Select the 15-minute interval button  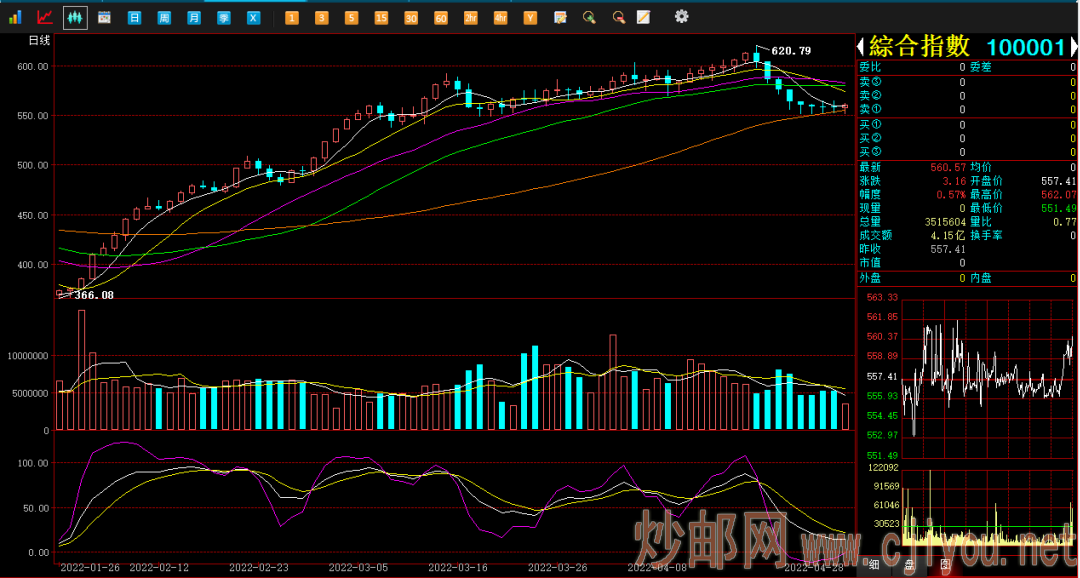[381, 18]
